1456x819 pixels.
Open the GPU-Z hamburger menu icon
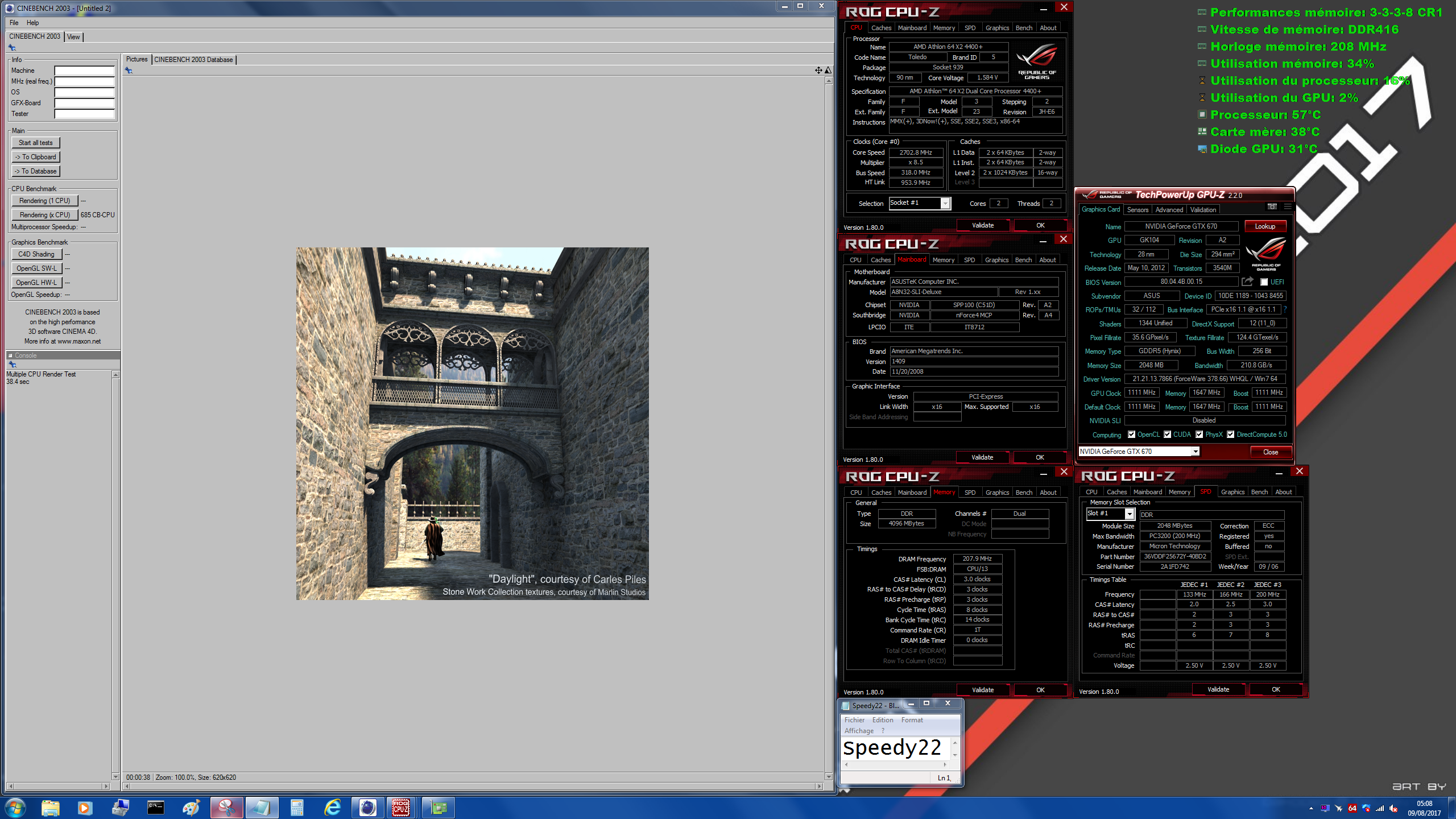pyautogui.click(x=1288, y=206)
